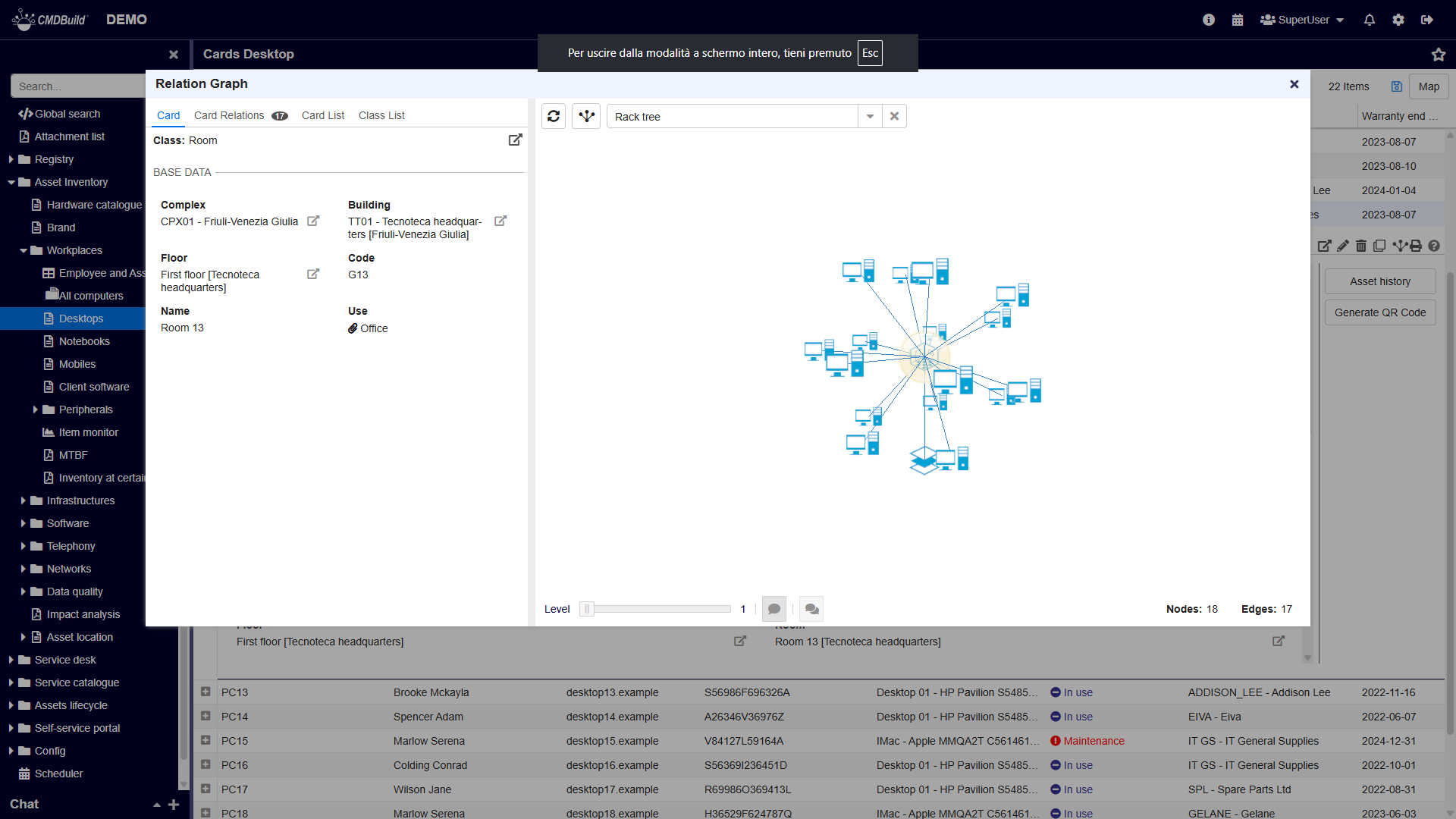
Task: Open SuperUser account menu
Action: coord(1302,20)
